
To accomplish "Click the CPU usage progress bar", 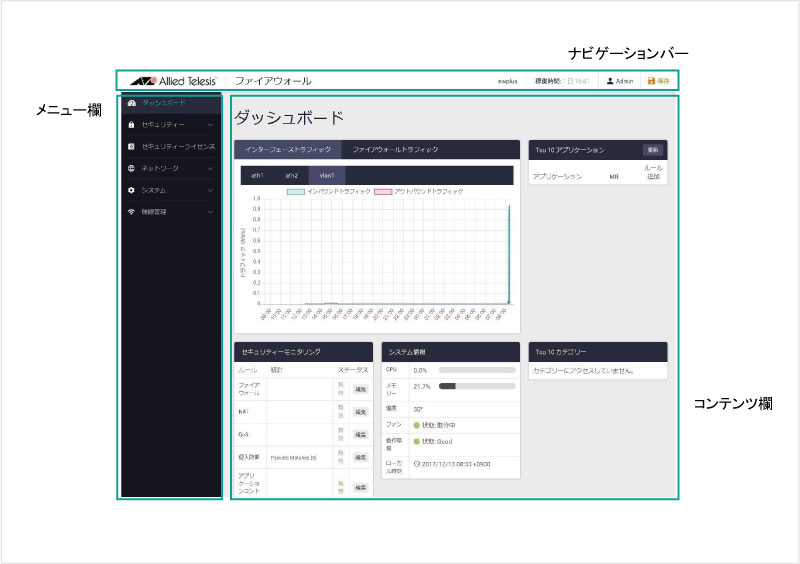I will [x=477, y=370].
